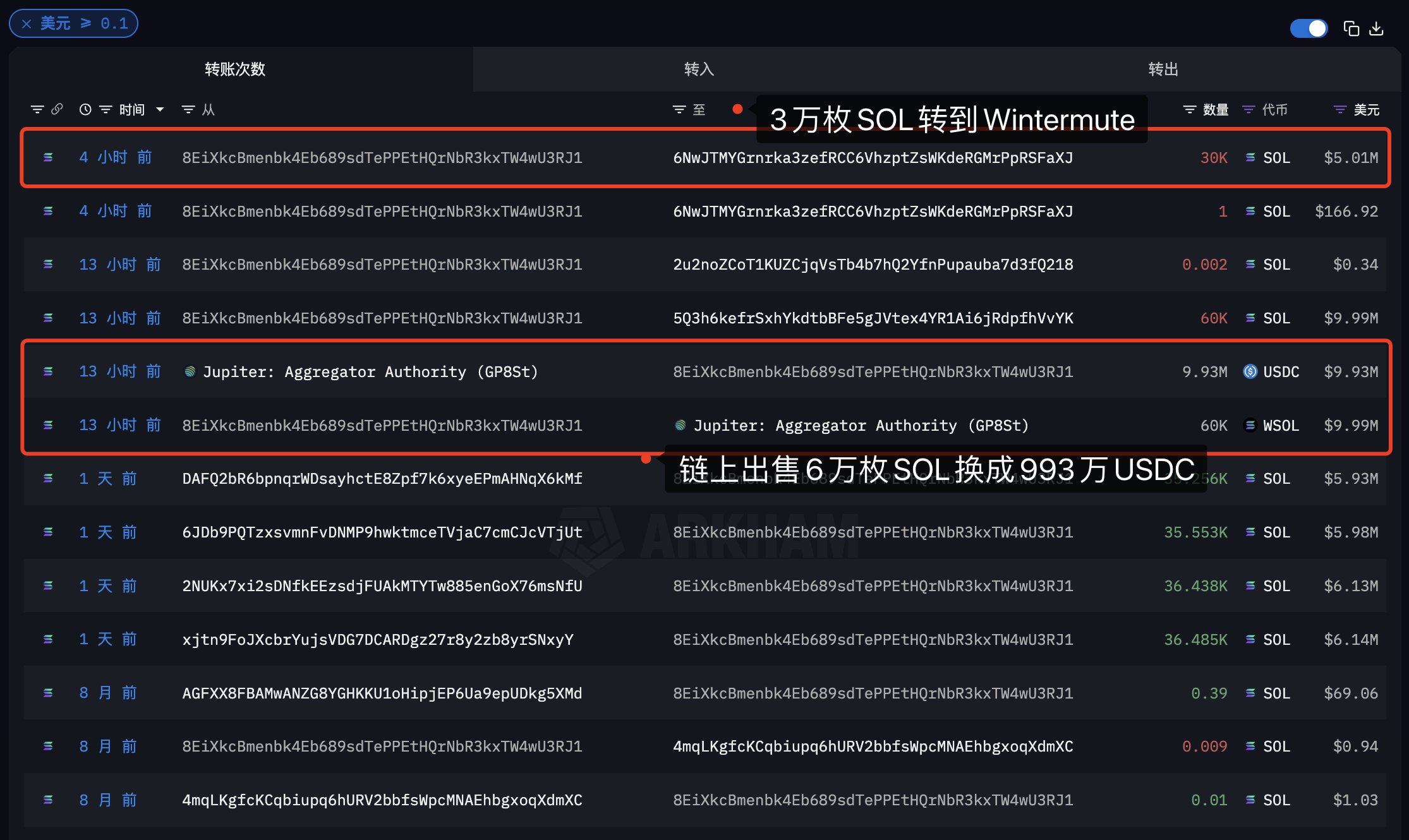Click the filter icon next to 从
This screenshot has height=840, width=1409.
tap(188, 110)
